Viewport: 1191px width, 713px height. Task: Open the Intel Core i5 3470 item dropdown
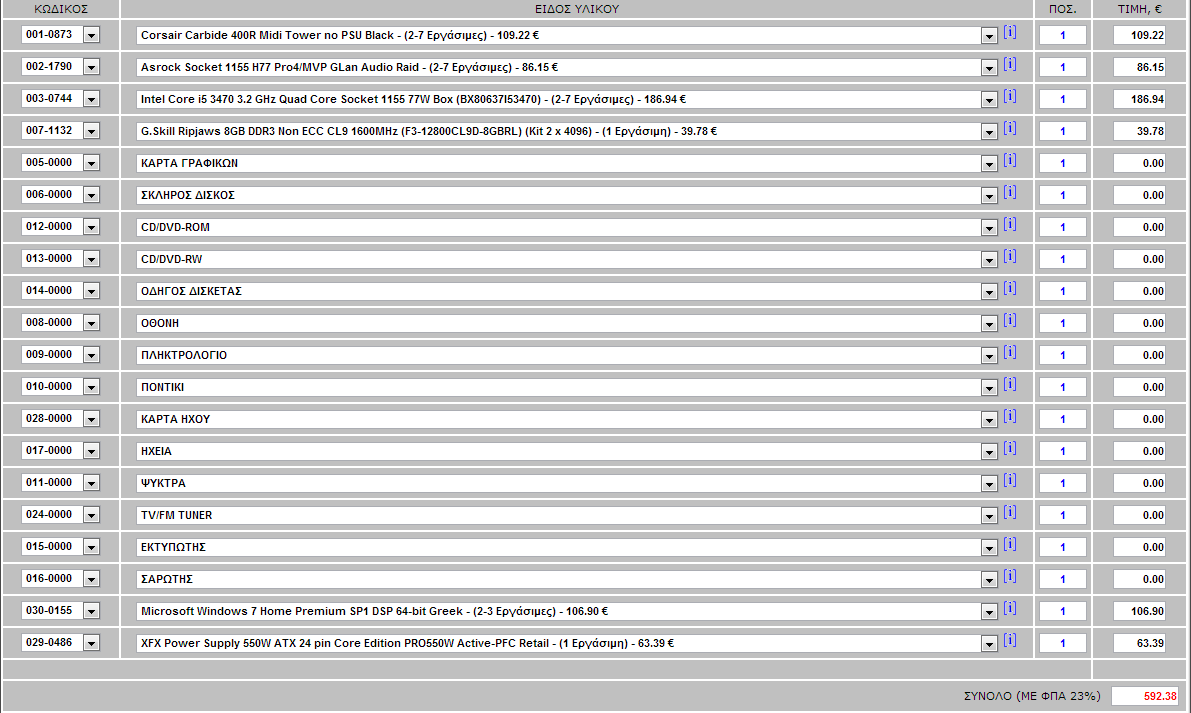989,99
